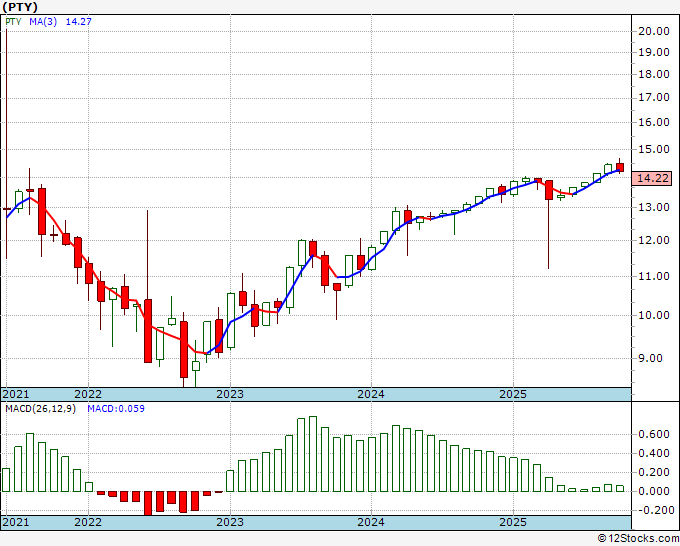Click the 17.00 price axis label

pyautogui.click(x=654, y=97)
